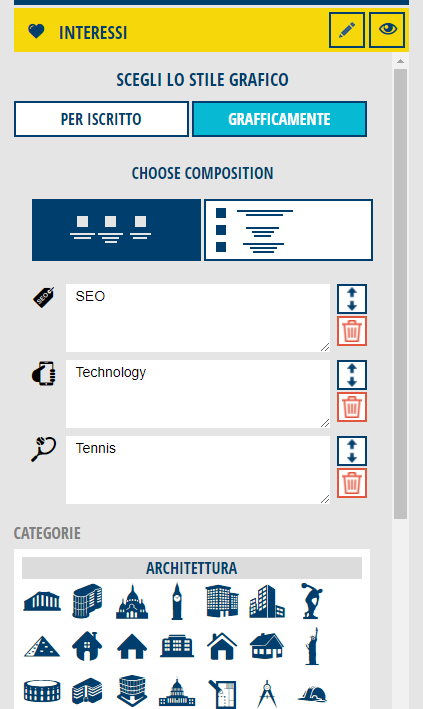Pick the Statue of Liberty icon
This screenshot has width=423, height=709.
click(312, 646)
